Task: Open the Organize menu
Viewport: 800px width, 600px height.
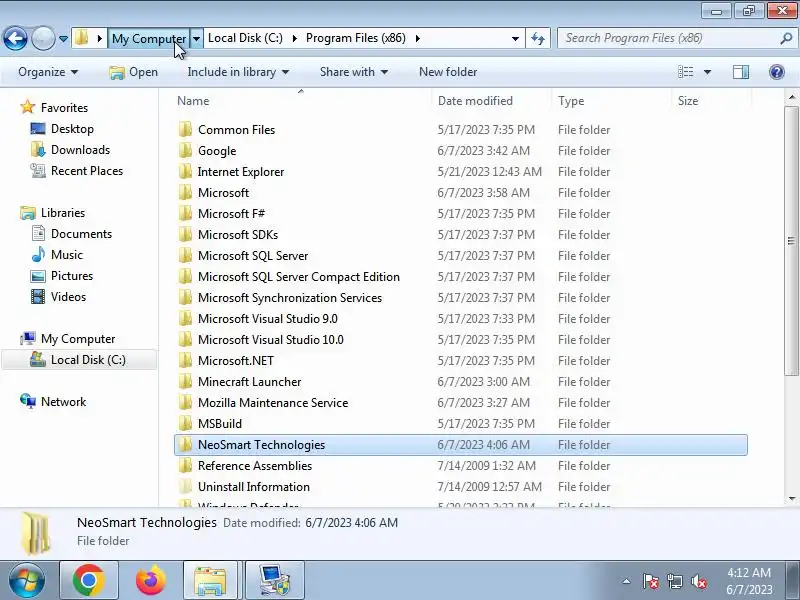Action: pyautogui.click(x=48, y=72)
